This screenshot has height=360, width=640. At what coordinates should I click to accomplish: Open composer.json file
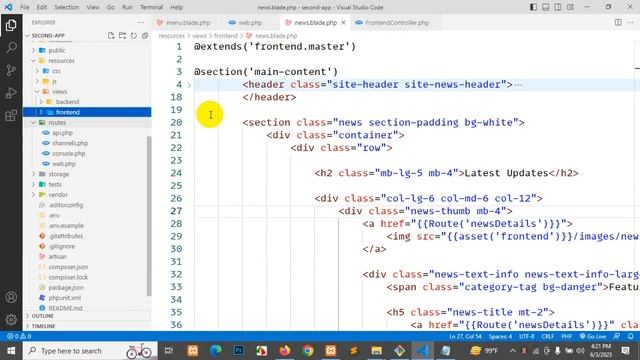(x=87, y=267)
